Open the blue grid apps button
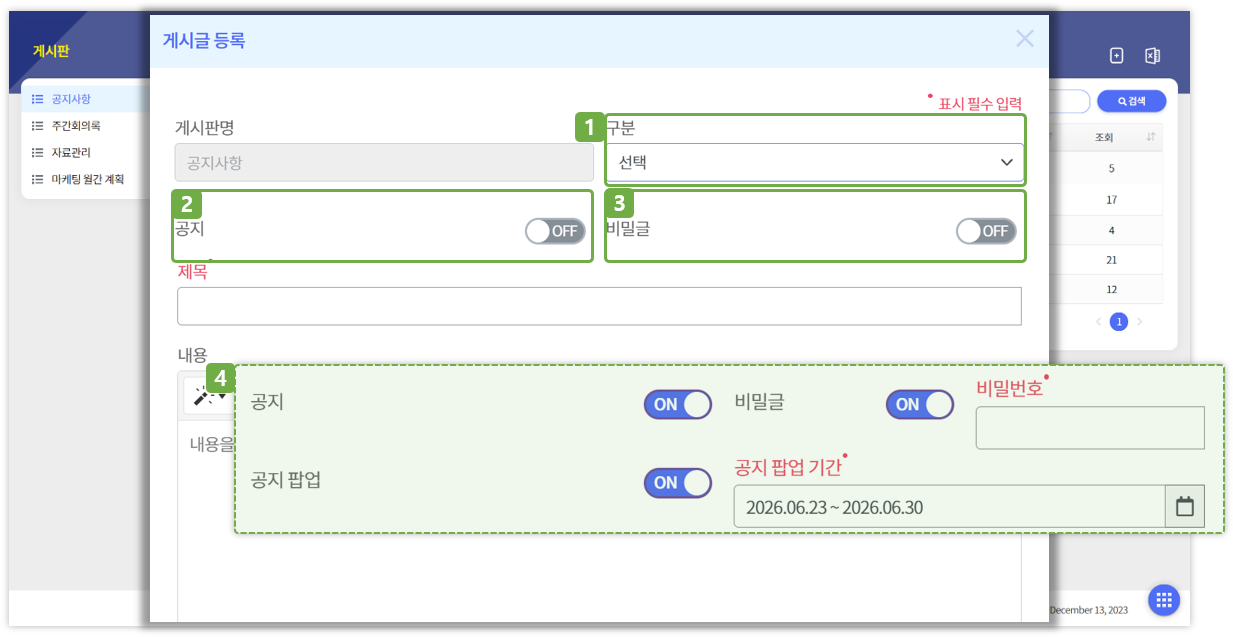 pos(1163,600)
